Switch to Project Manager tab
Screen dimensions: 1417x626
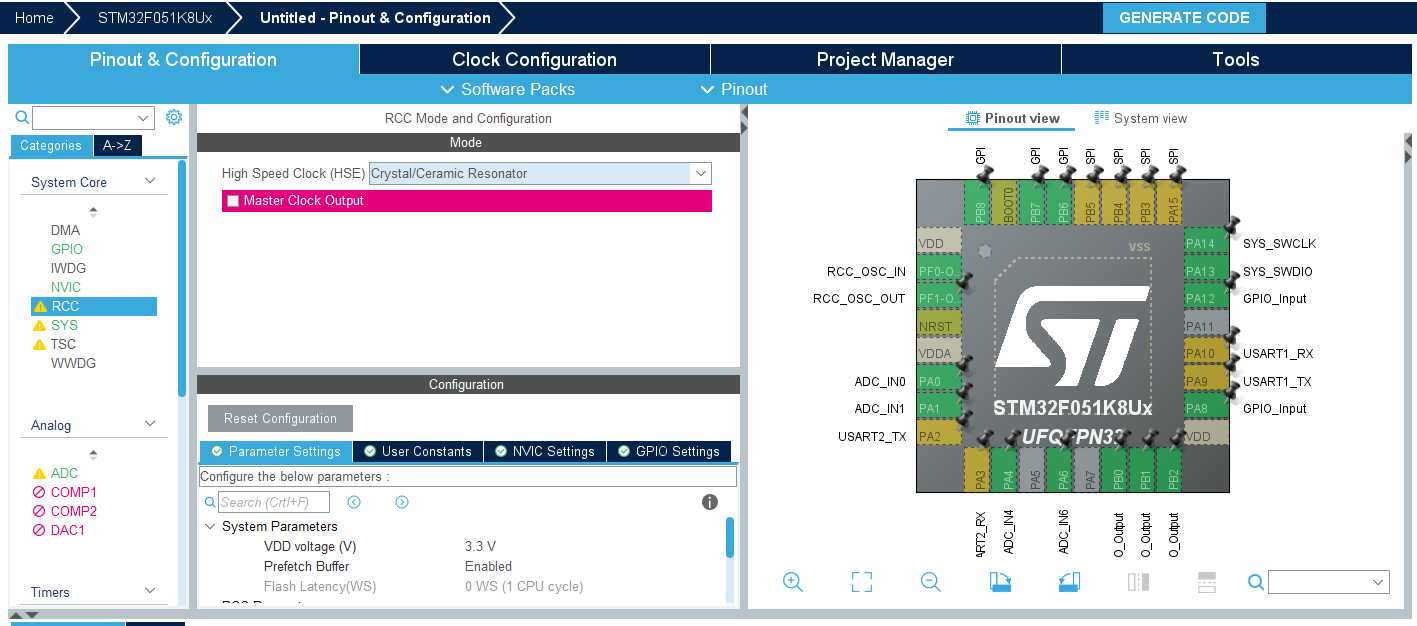(x=885, y=59)
